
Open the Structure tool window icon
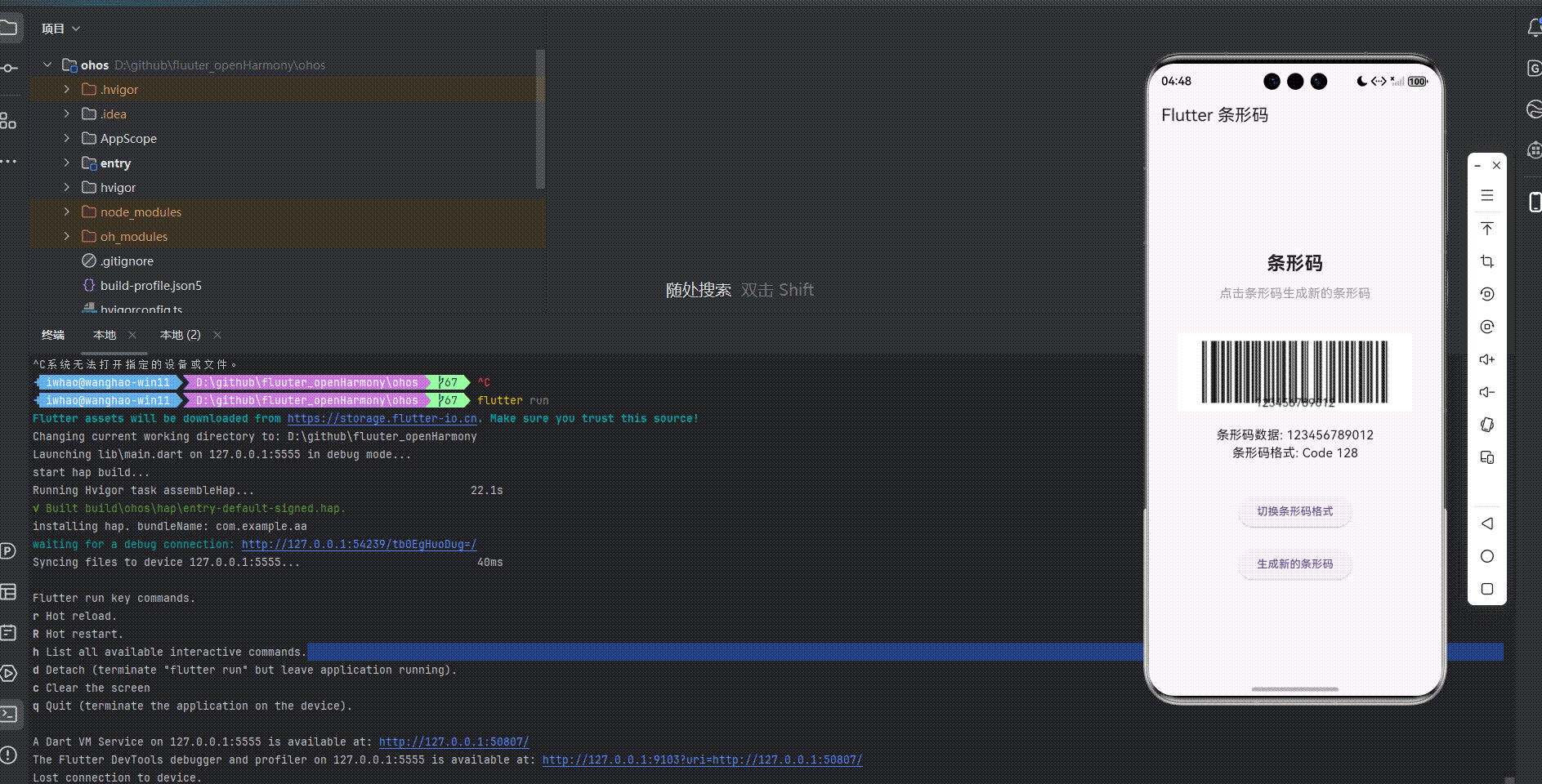(x=8, y=121)
